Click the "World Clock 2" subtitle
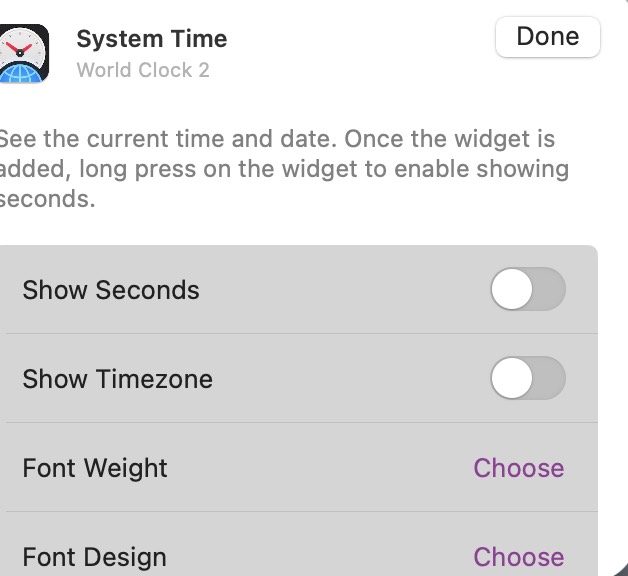Screen dimensions: 628x576 [143, 70]
